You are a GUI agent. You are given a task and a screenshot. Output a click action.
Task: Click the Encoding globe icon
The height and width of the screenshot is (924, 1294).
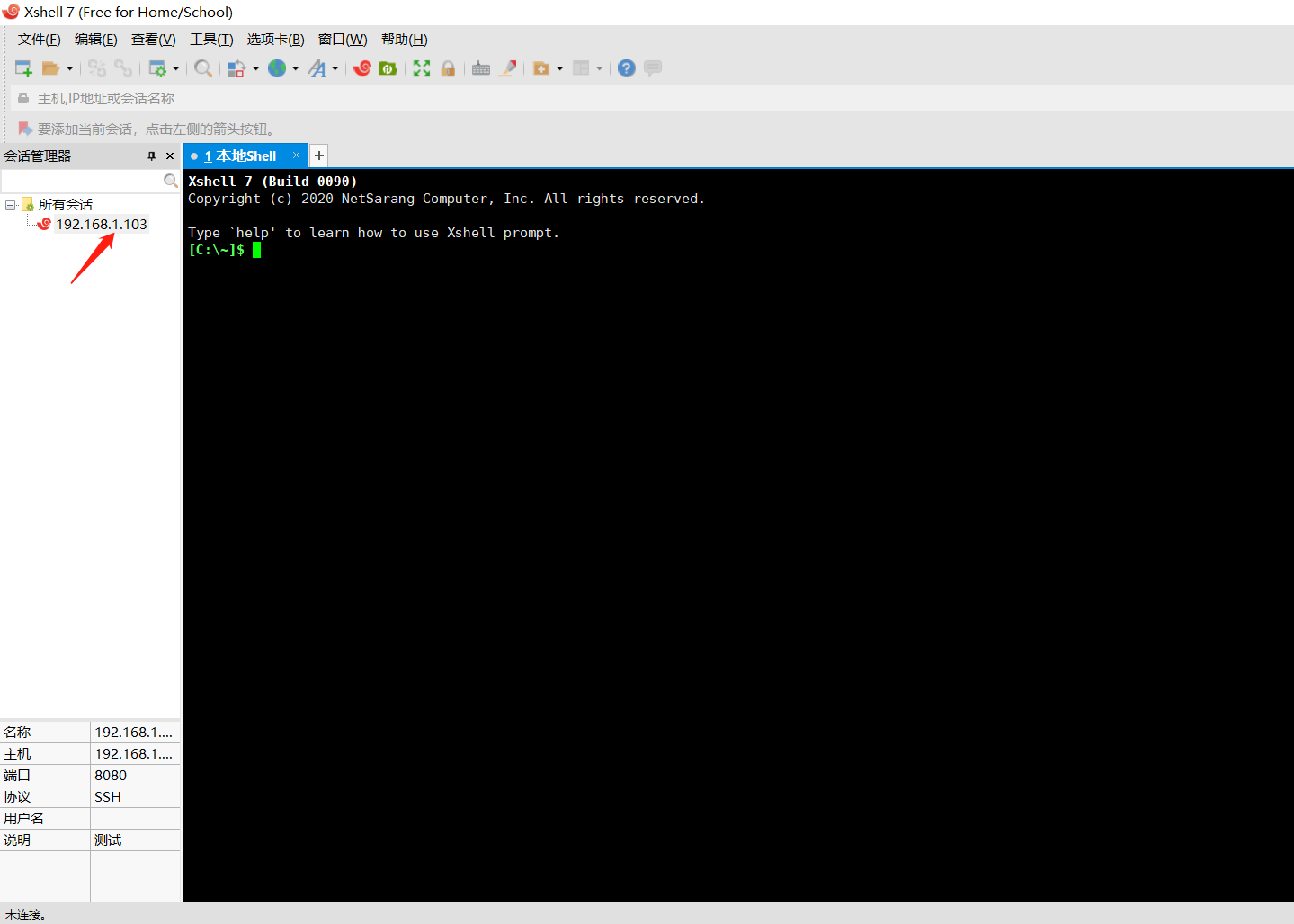coord(277,68)
